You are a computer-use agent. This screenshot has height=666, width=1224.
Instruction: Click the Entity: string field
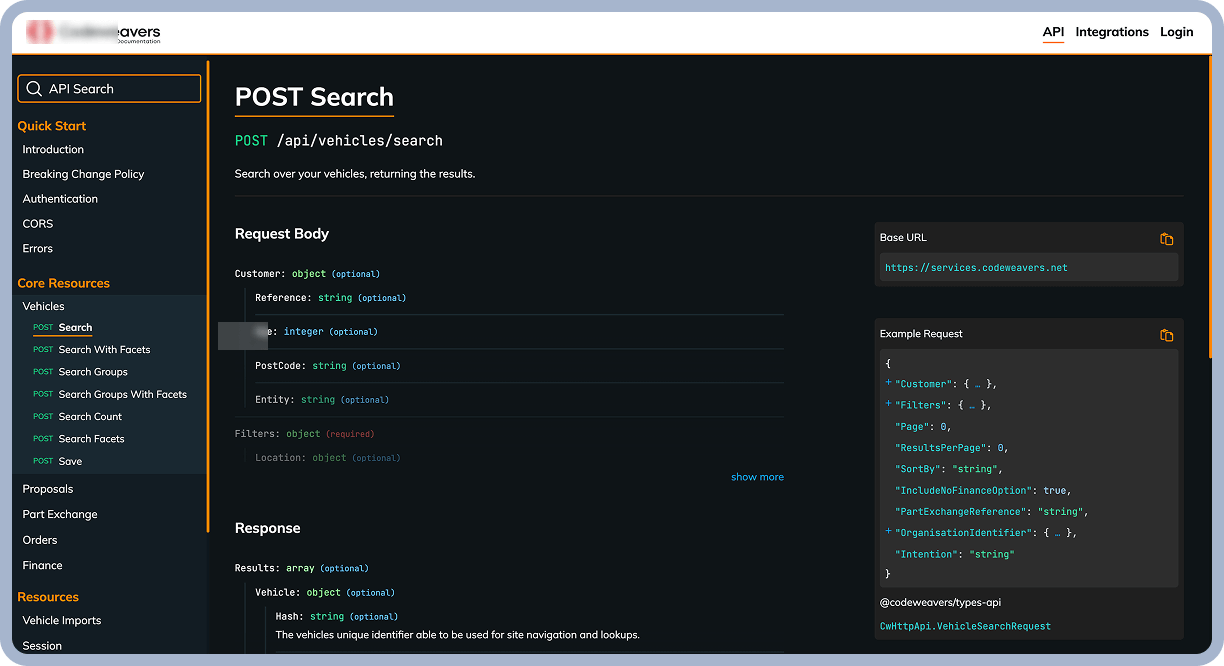click(x=322, y=400)
